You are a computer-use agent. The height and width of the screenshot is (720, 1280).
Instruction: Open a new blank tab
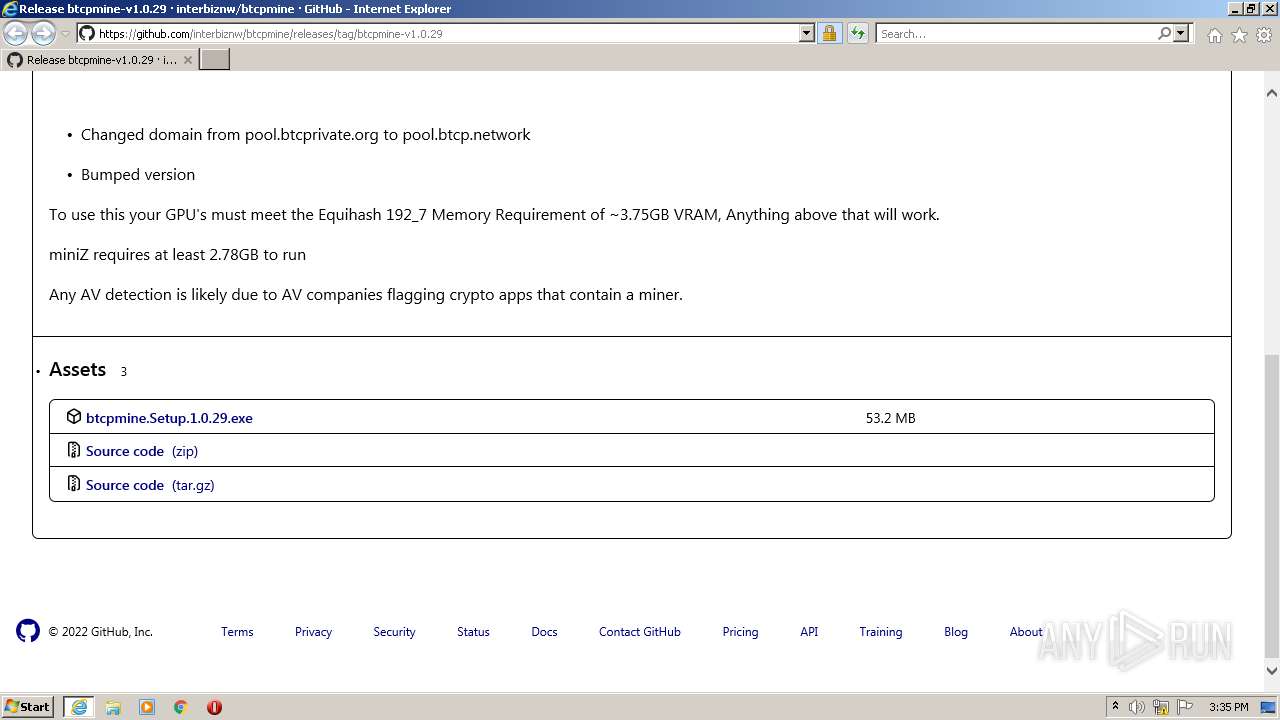(x=215, y=60)
